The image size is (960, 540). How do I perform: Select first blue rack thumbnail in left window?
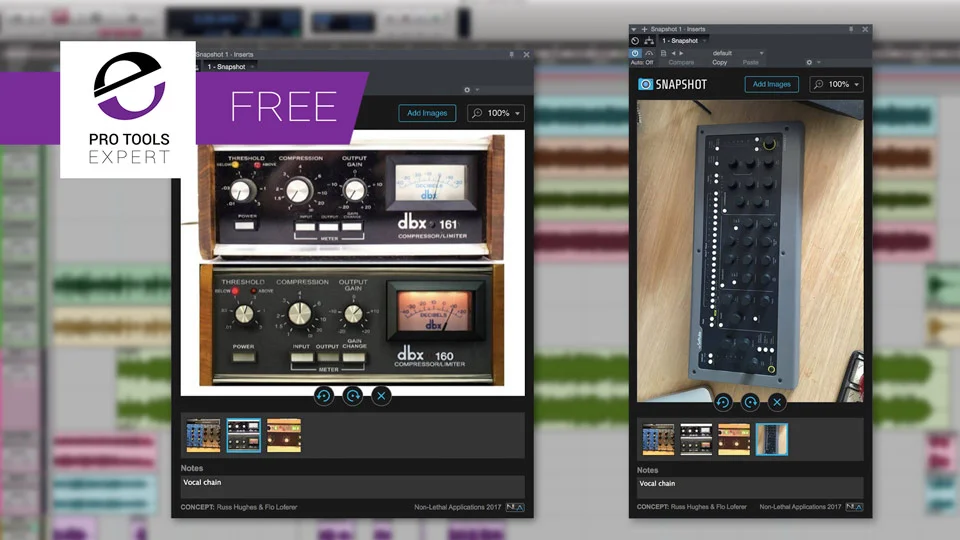[x=203, y=435]
